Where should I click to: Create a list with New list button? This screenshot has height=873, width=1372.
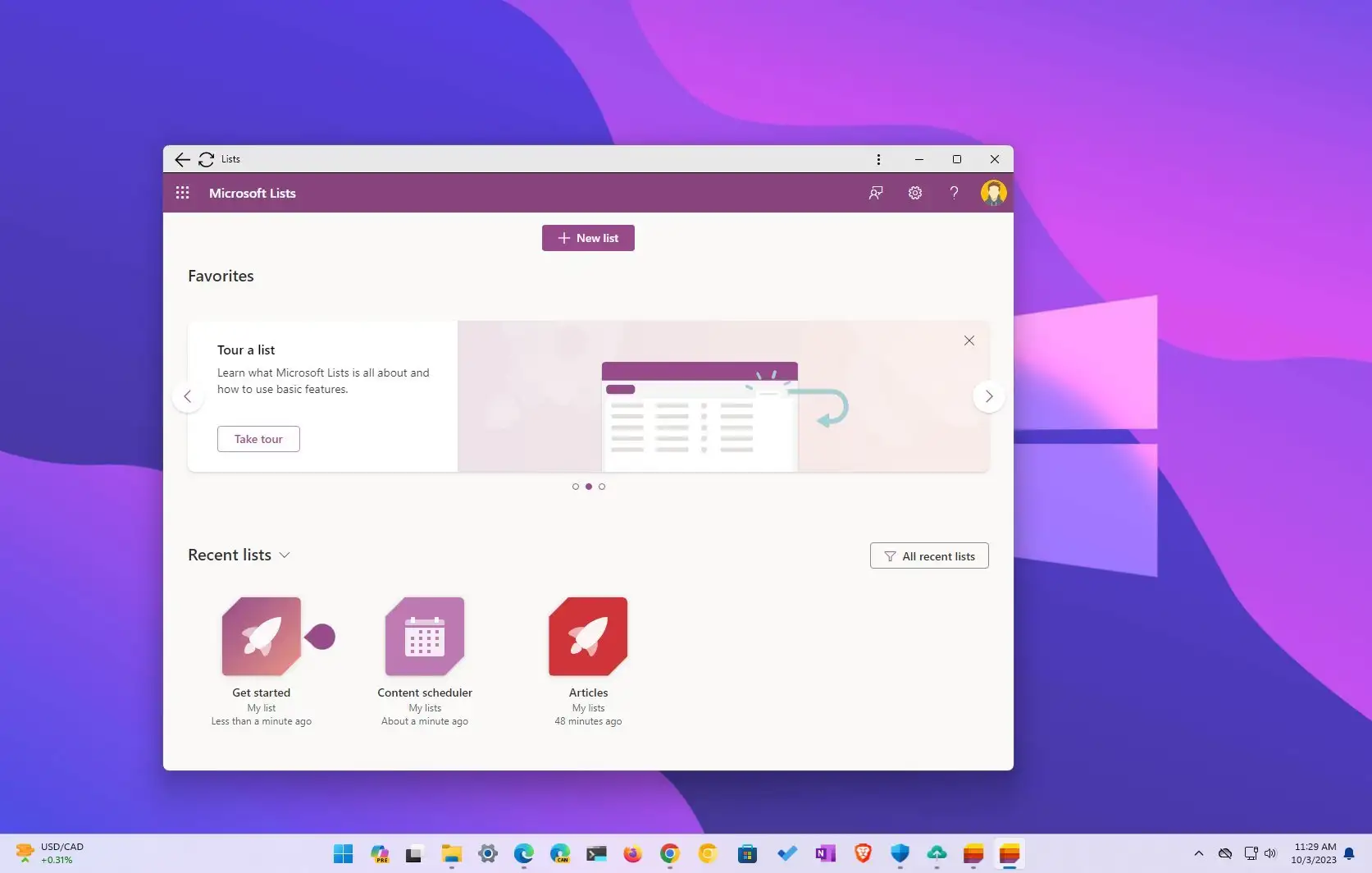click(x=588, y=238)
